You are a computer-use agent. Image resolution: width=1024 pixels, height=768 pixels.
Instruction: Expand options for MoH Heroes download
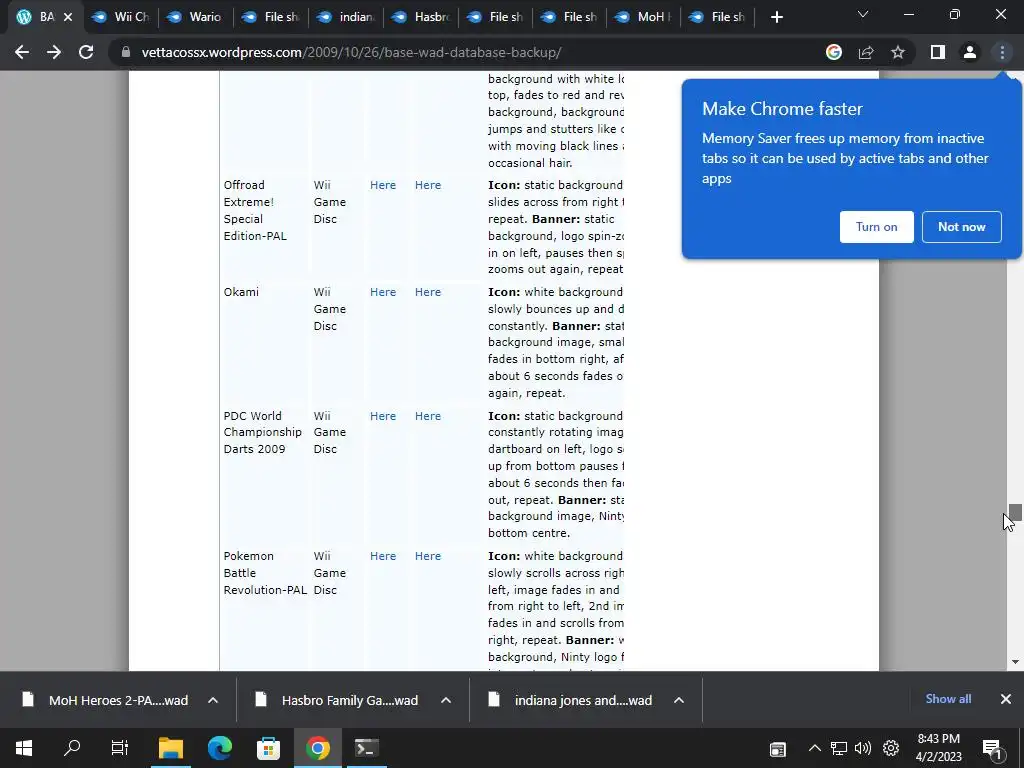[213, 700]
